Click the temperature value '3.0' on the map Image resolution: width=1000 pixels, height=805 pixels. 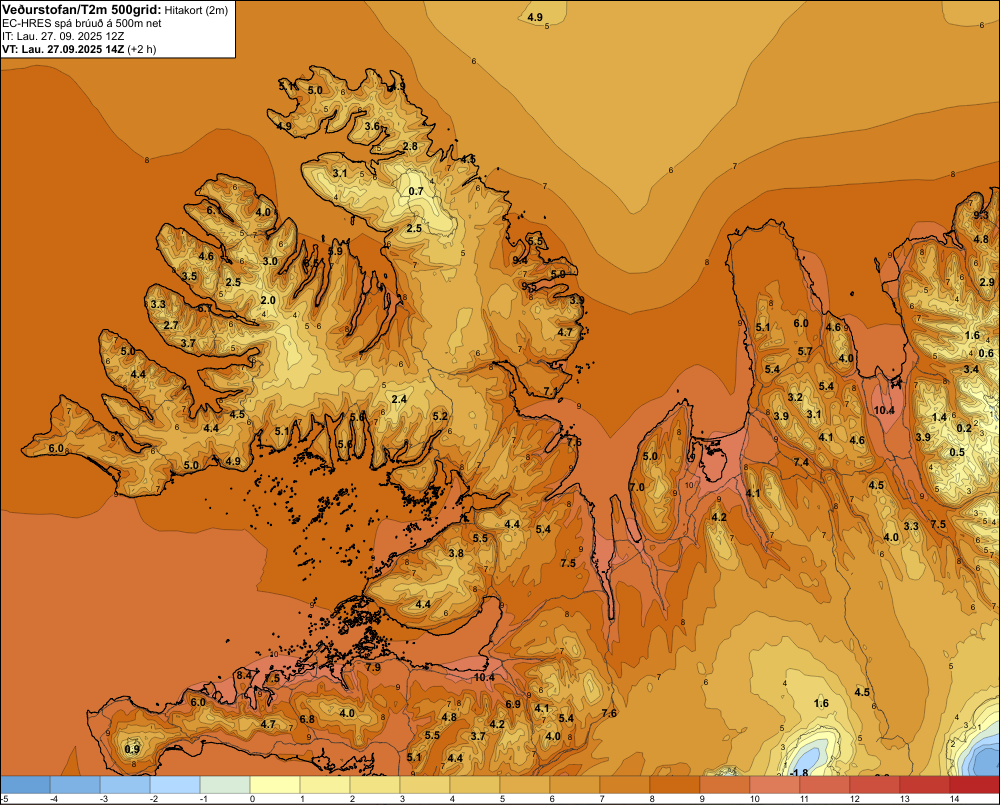coord(270,261)
